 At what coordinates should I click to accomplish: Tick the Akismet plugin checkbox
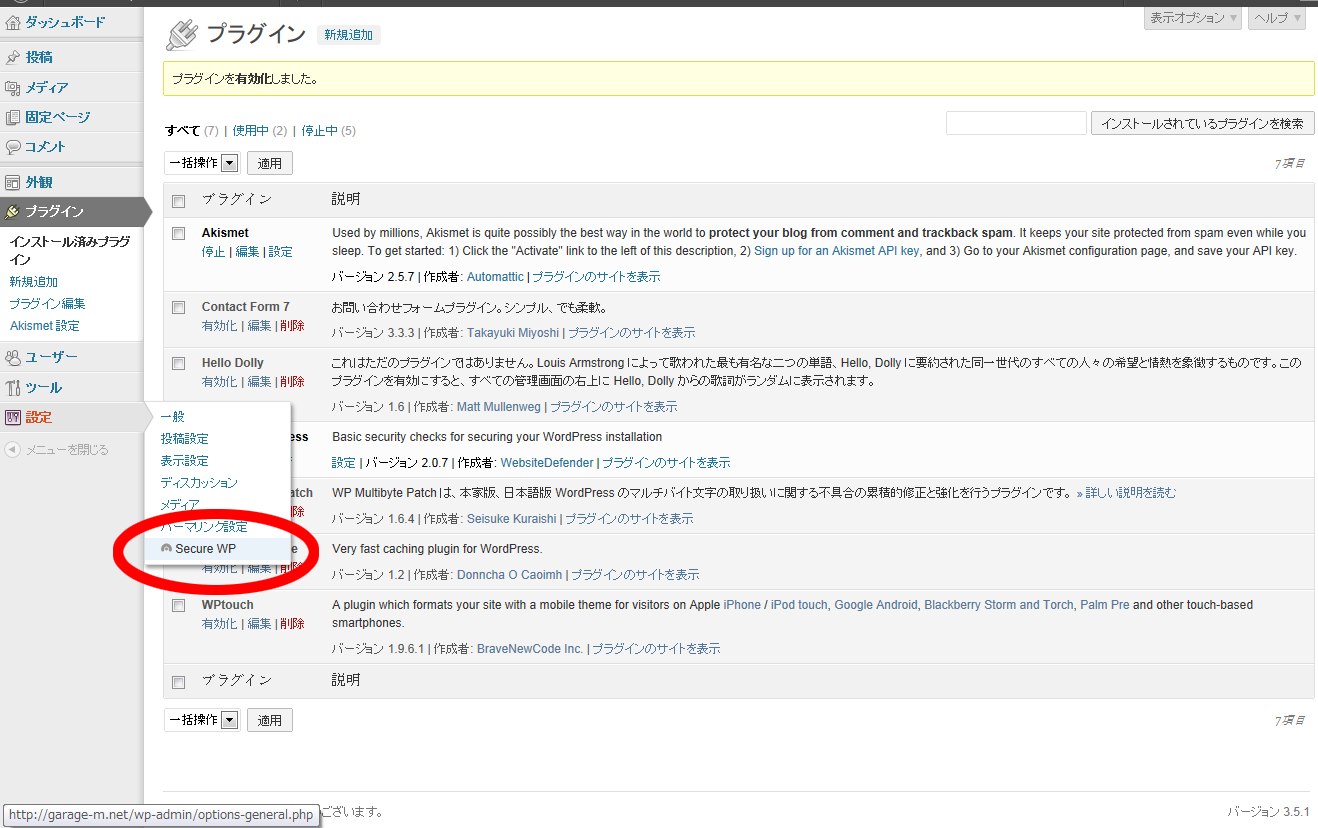179,233
